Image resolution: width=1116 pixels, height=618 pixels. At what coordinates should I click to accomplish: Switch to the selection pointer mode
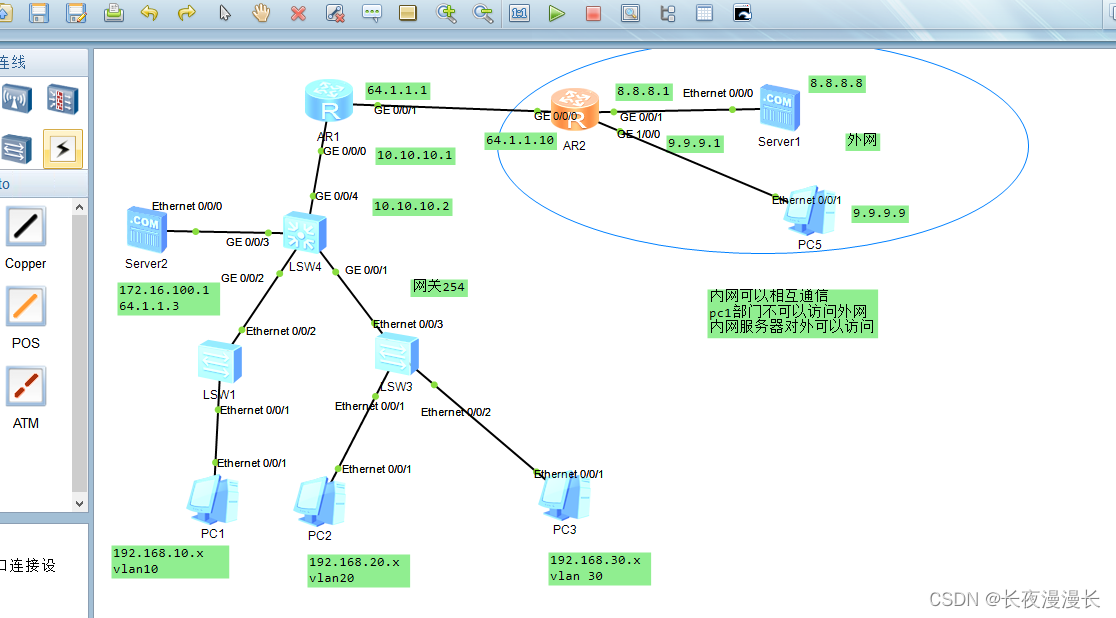click(223, 13)
